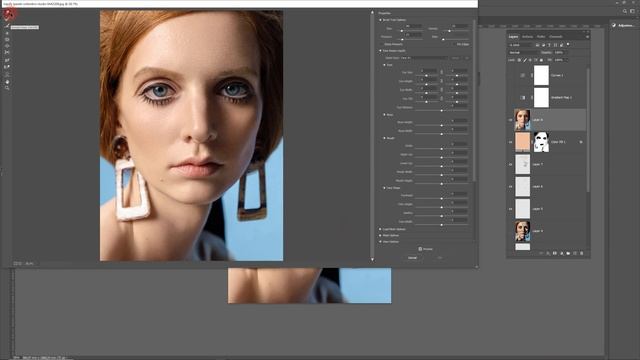This screenshot has height=360, width=640.
Task: Click the face Reset button
Action: coord(455,58)
